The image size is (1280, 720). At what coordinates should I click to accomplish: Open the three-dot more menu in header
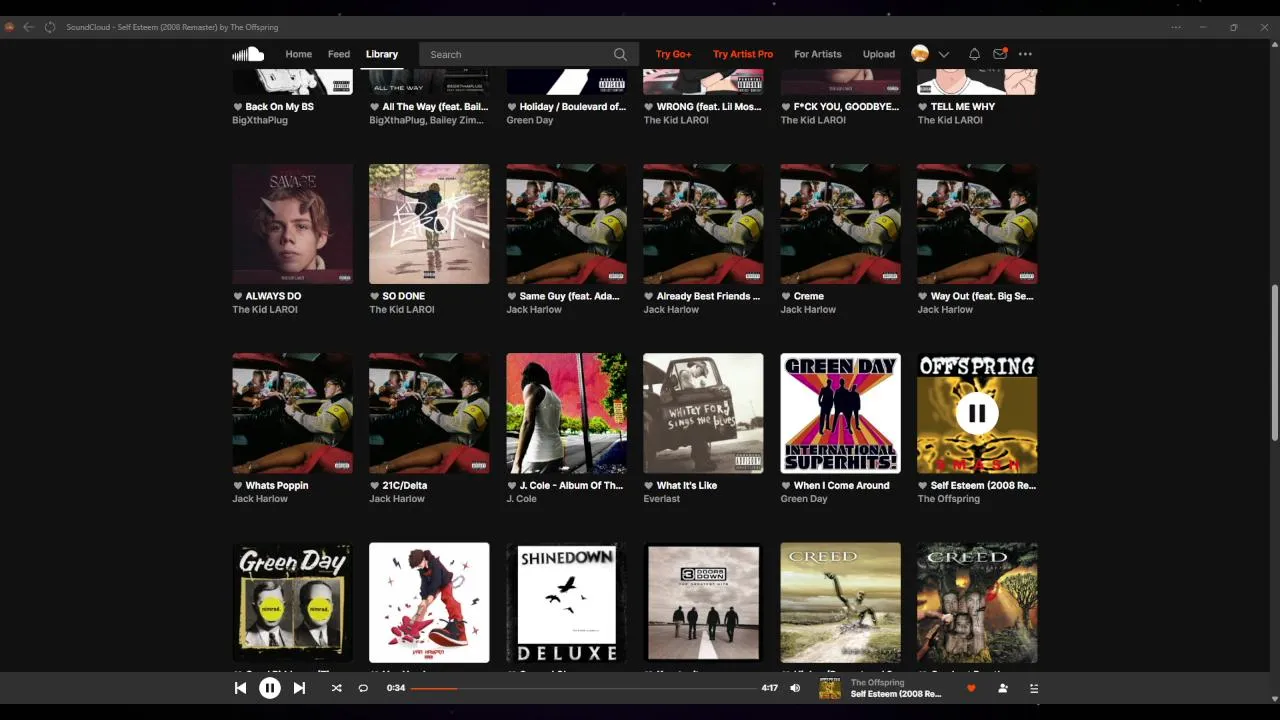(x=1025, y=54)
